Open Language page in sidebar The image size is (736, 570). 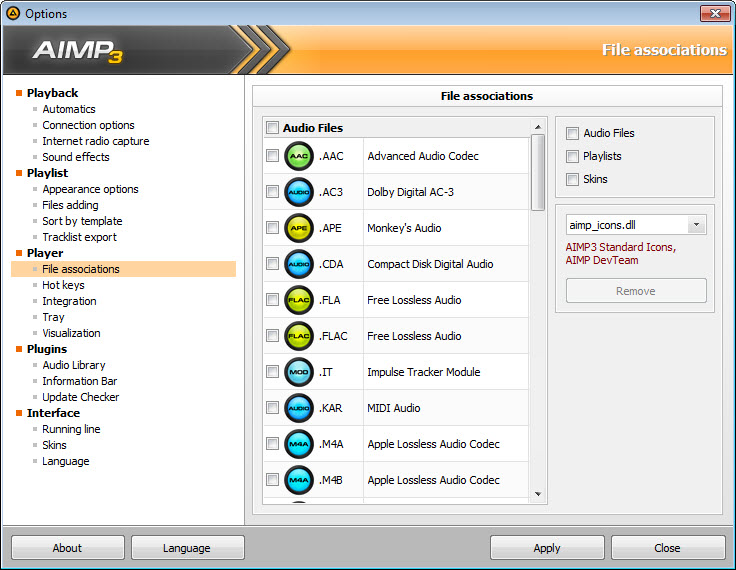[66, 461]
